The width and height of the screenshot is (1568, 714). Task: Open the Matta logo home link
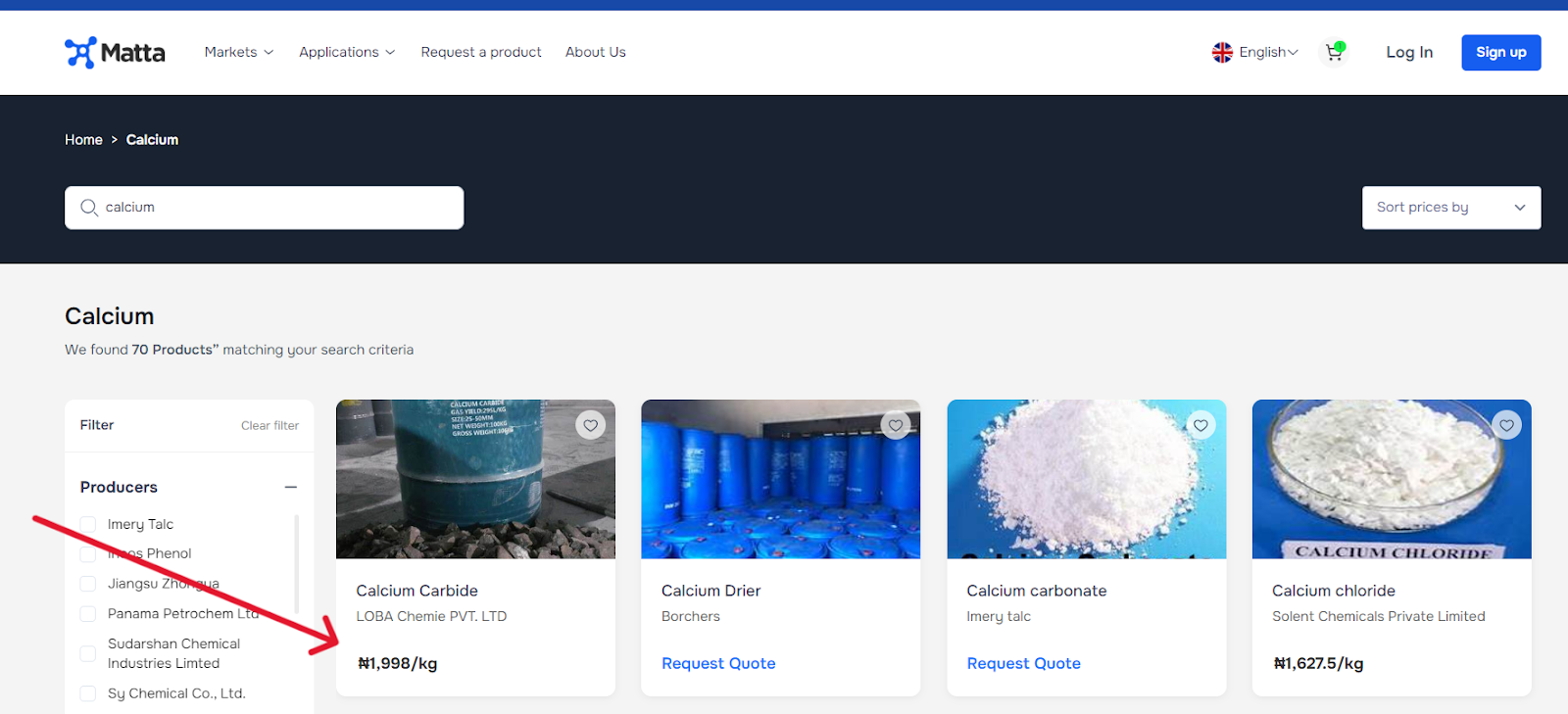(x=115, y=52)
